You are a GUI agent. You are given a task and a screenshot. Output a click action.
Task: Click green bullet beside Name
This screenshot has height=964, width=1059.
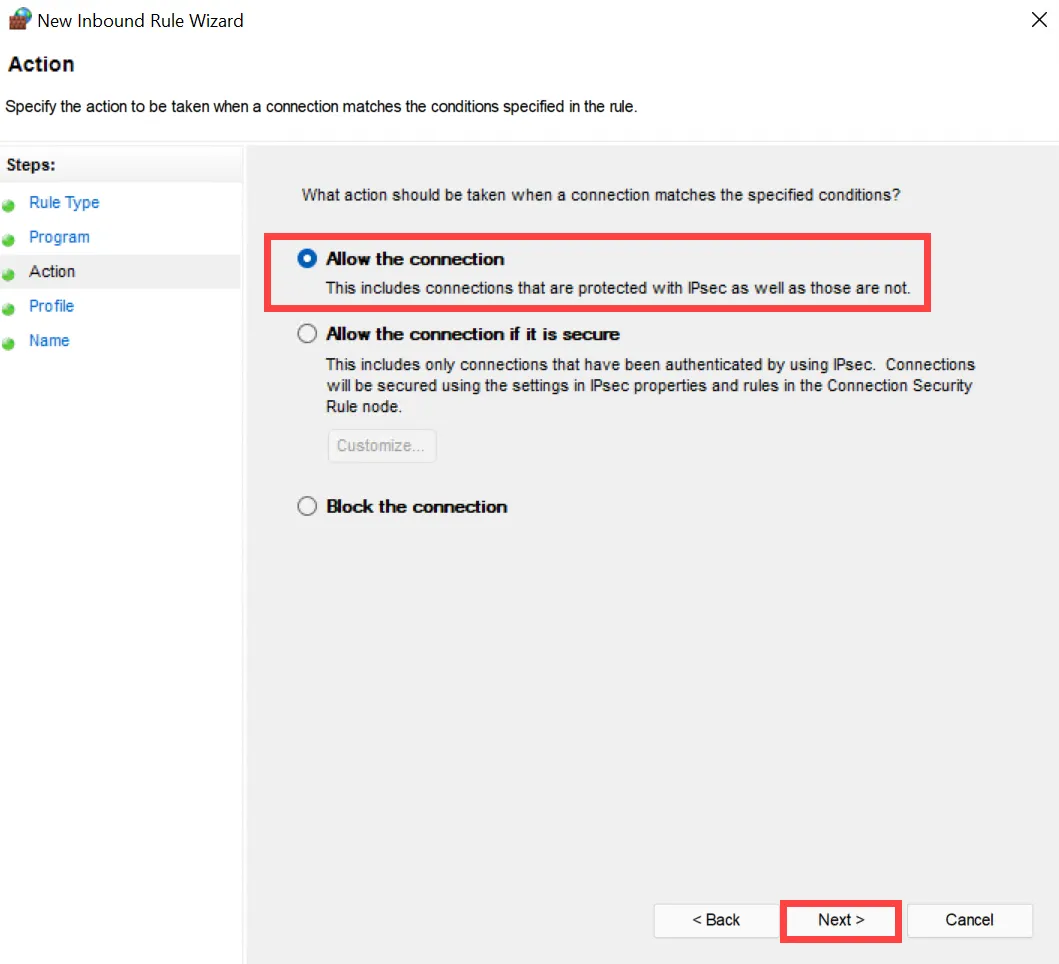coord(9,344)
